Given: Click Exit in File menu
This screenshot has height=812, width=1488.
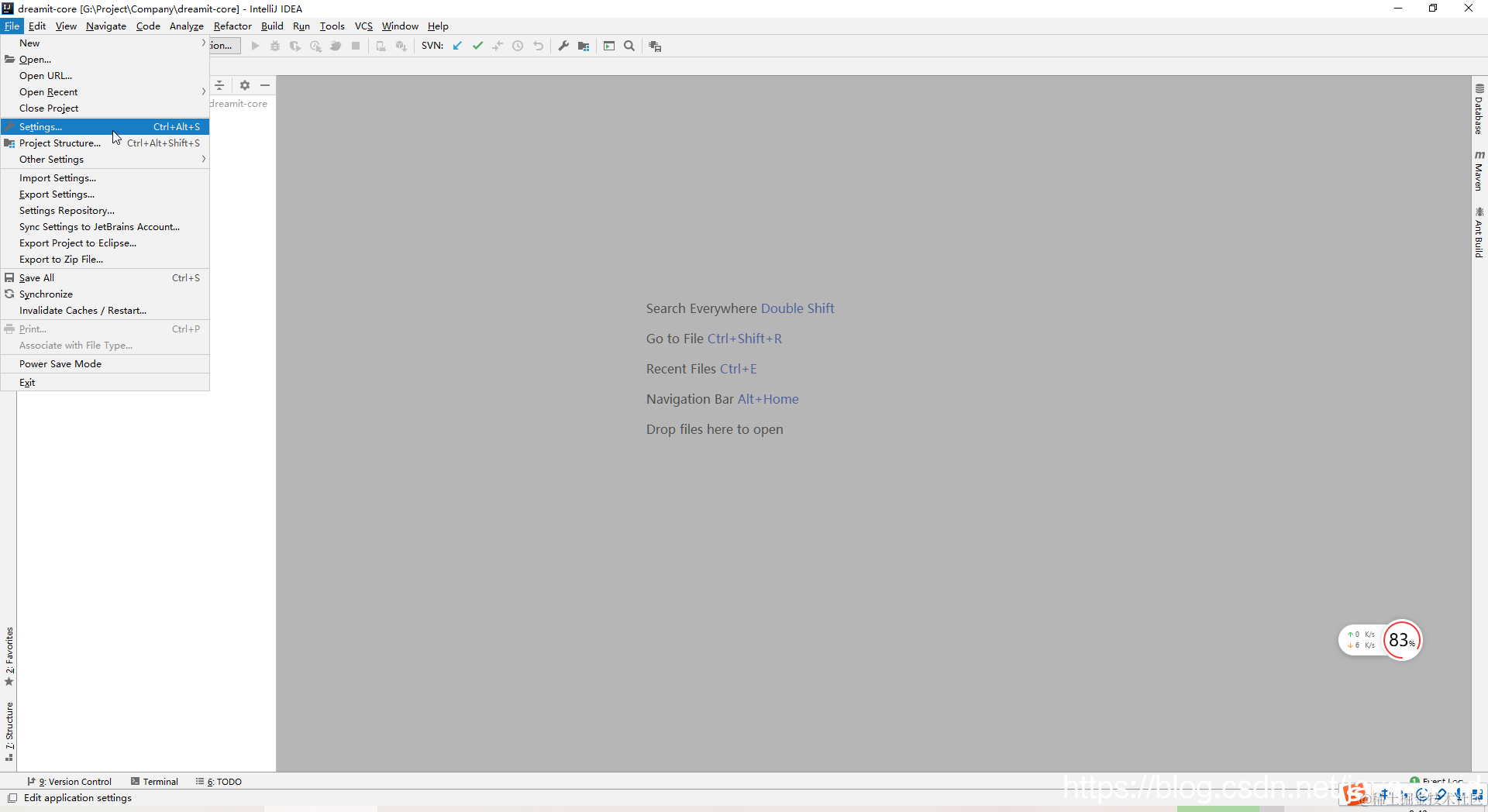Looking at the screenshot, I should [x=105, y=383].
